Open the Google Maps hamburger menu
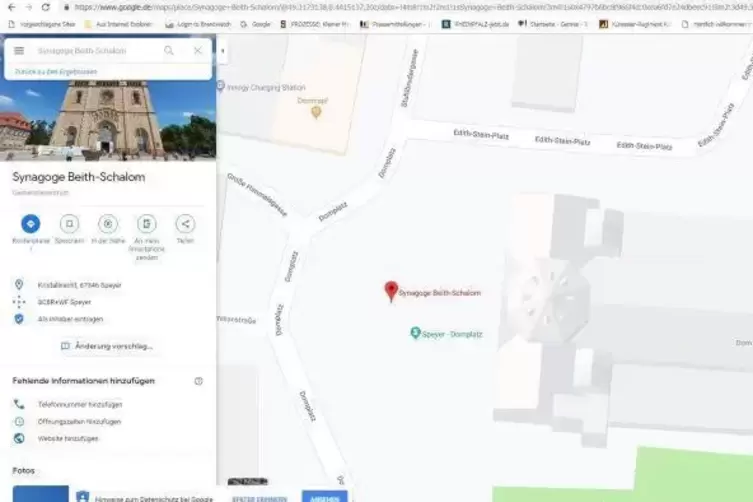 click(19, 50)
